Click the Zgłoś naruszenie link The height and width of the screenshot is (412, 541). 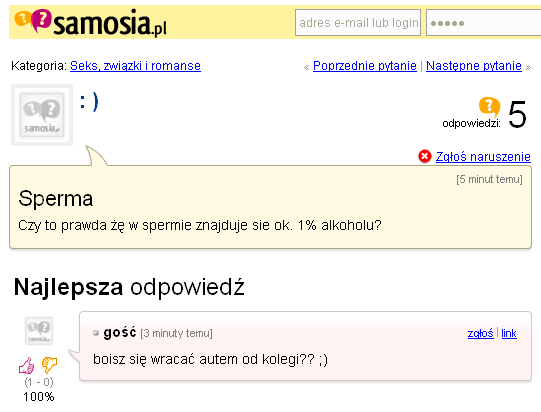point(483,157)
